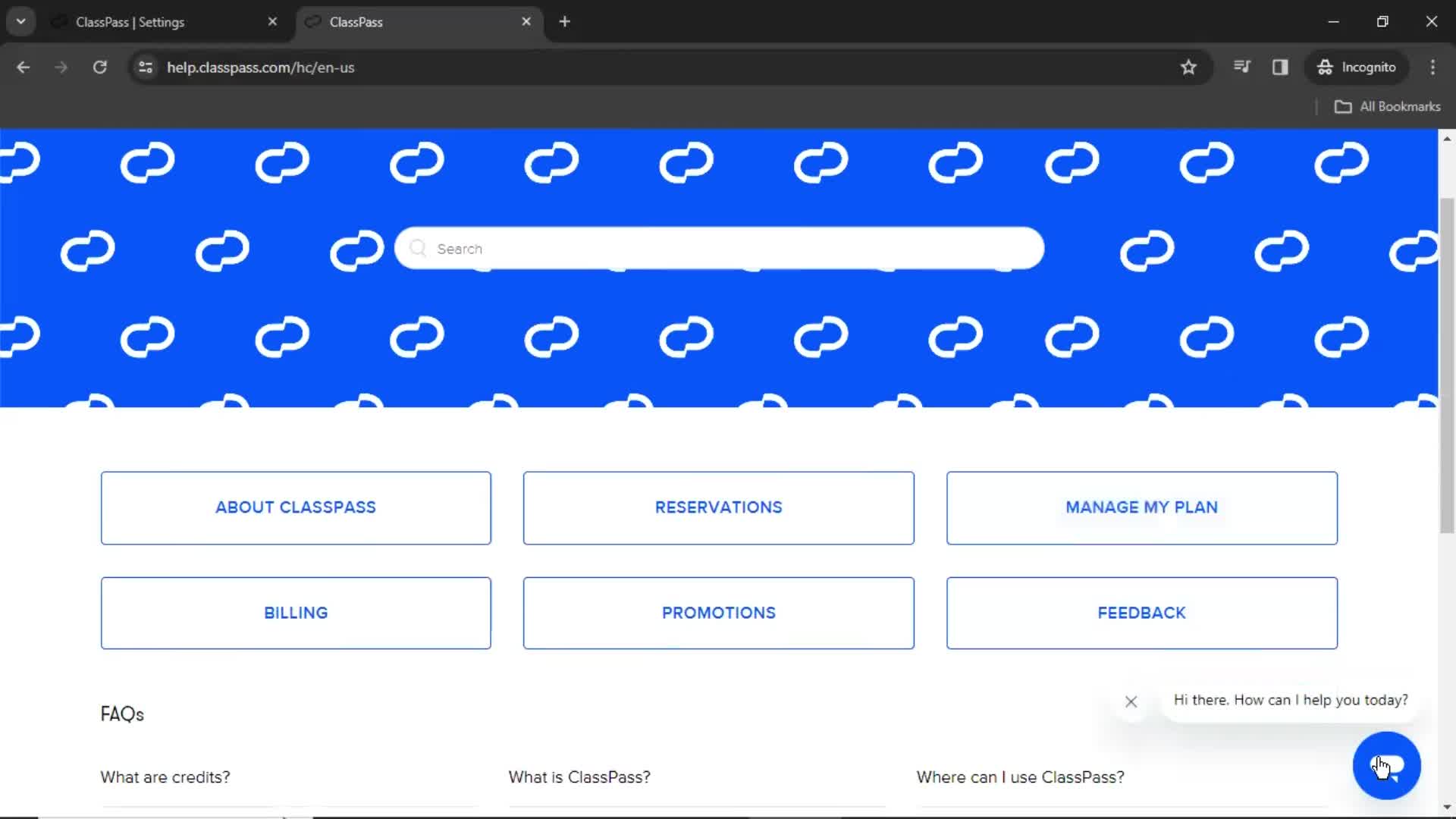Restore down the browser window

pos(1382,22)
